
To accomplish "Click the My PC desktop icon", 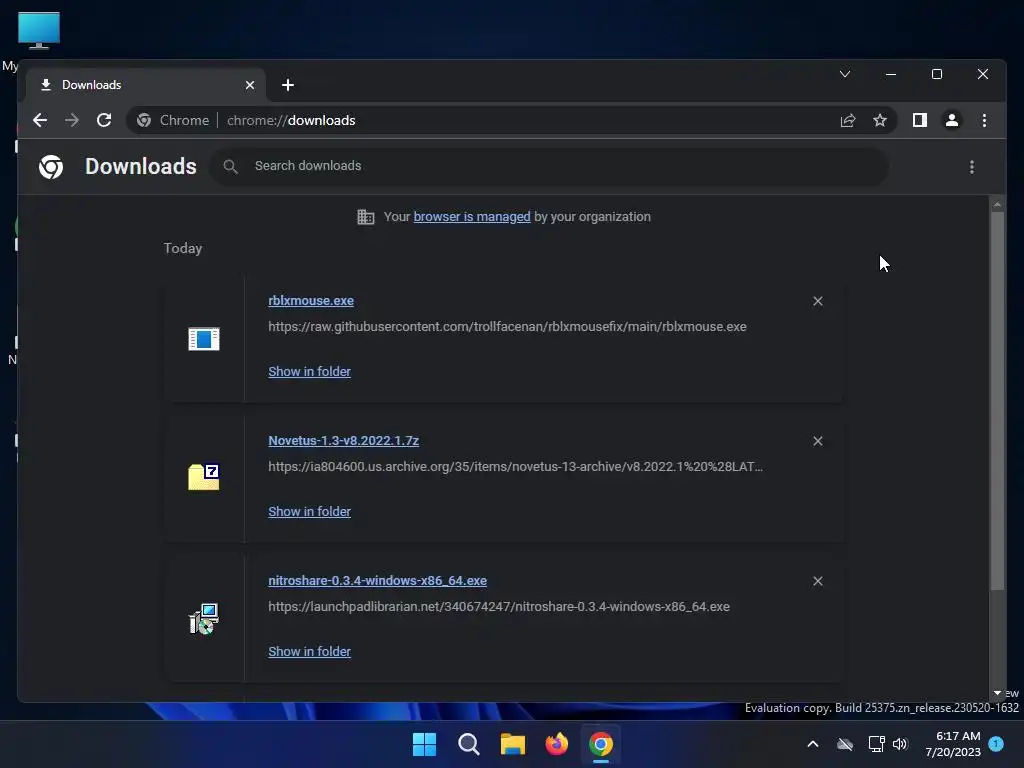I will [39, 30].
